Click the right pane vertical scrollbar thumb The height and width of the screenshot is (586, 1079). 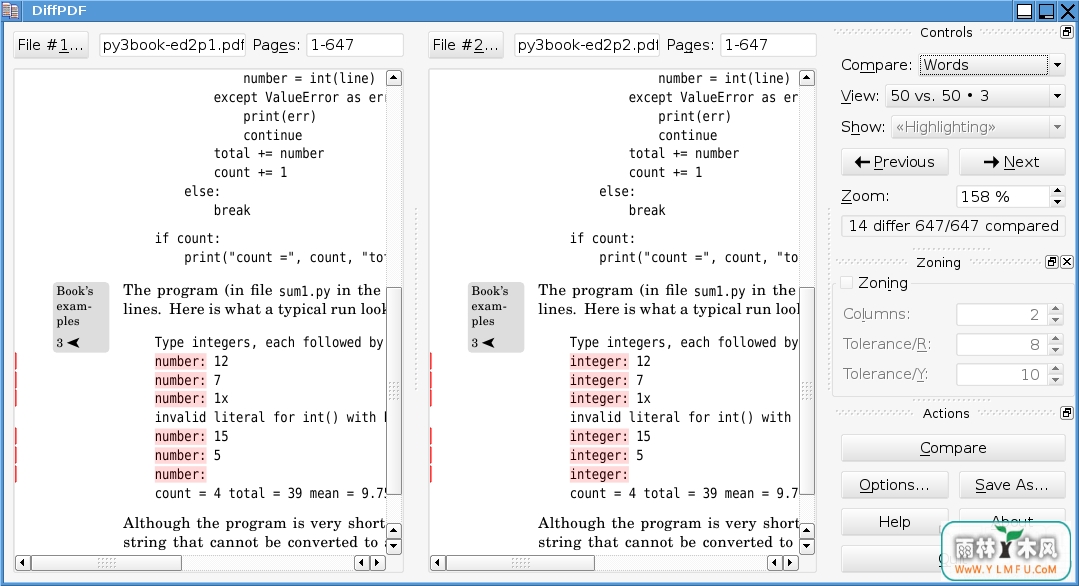click(x=807, y=391)
